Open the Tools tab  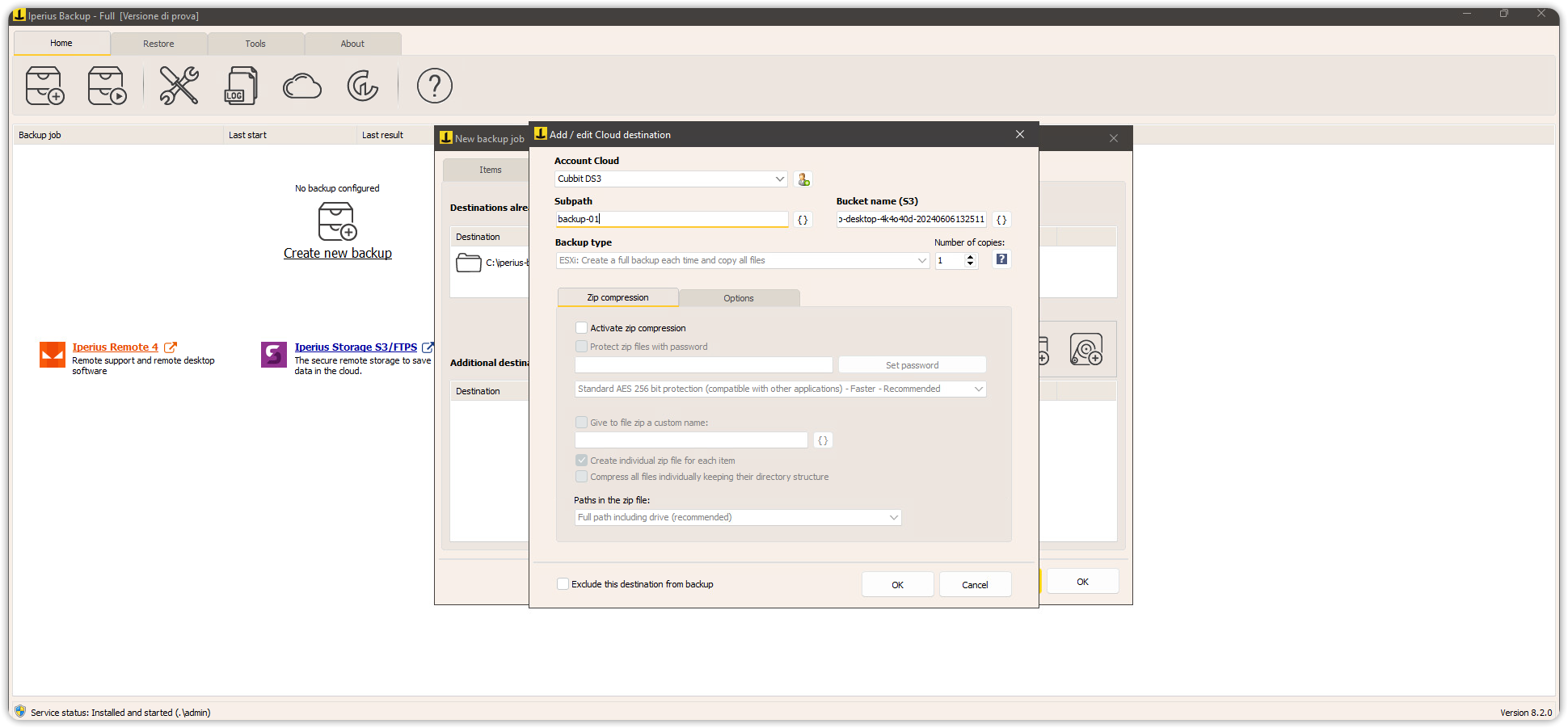255,44
